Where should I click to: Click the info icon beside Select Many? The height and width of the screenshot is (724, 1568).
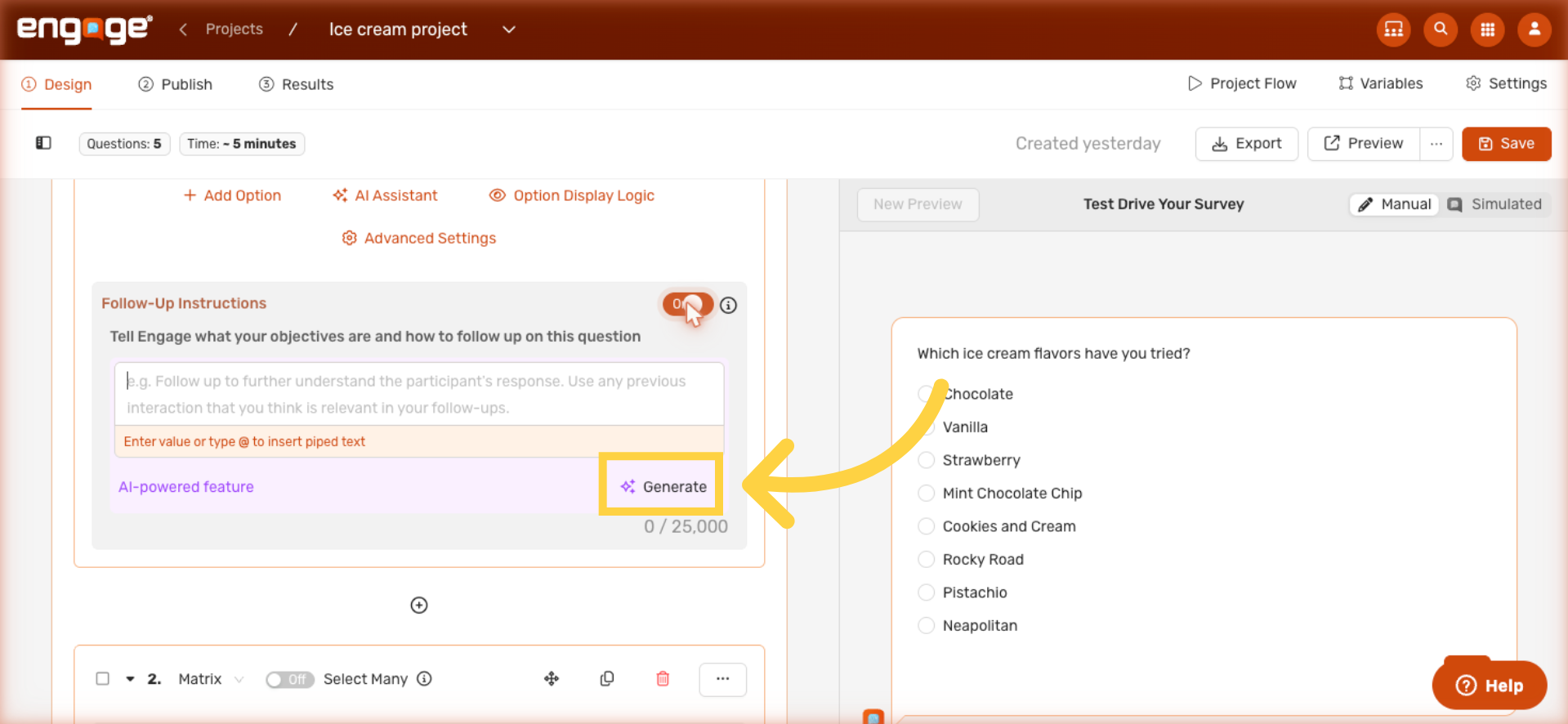pyautogui.click(x=424, y=678)
